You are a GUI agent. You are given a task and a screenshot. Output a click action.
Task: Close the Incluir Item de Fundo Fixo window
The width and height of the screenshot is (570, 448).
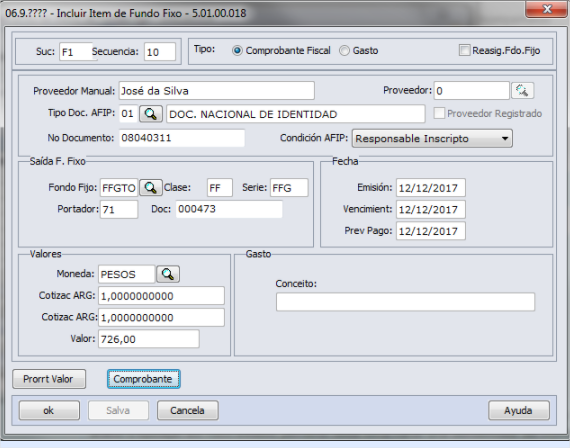click(x=547, y=9)
